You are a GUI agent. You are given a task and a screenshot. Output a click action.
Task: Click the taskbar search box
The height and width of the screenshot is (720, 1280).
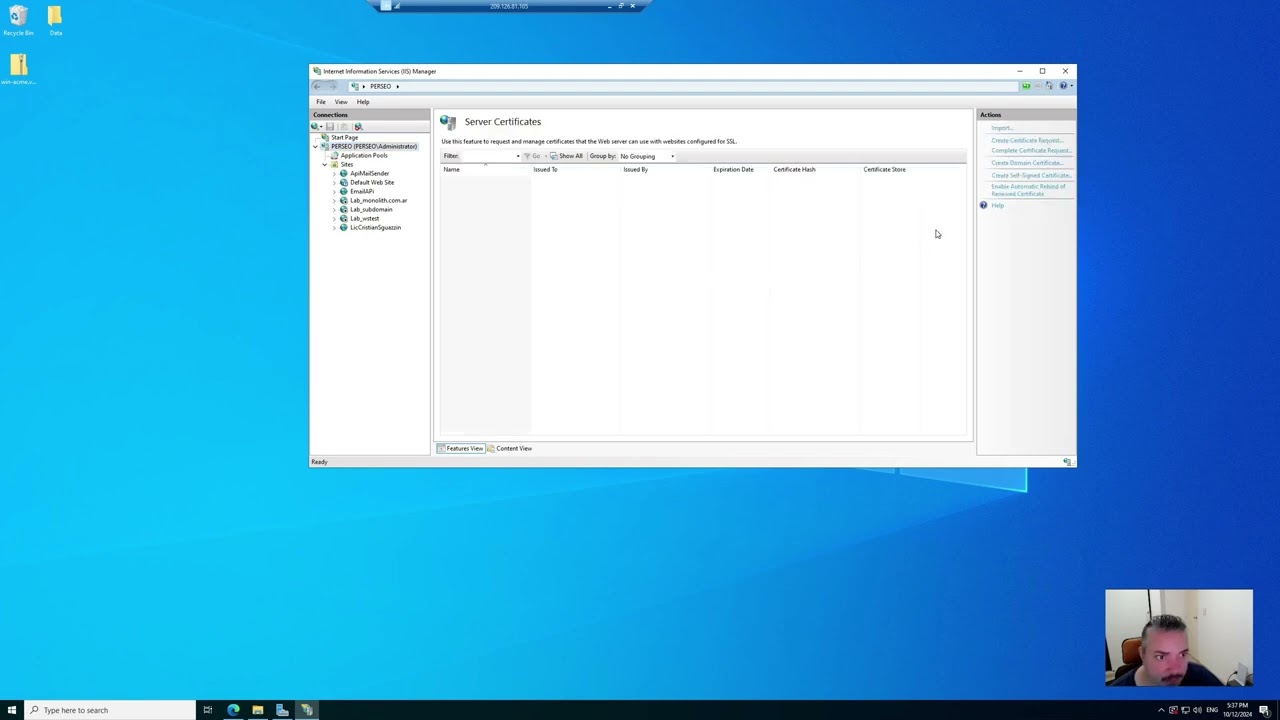tap(110, 710)
